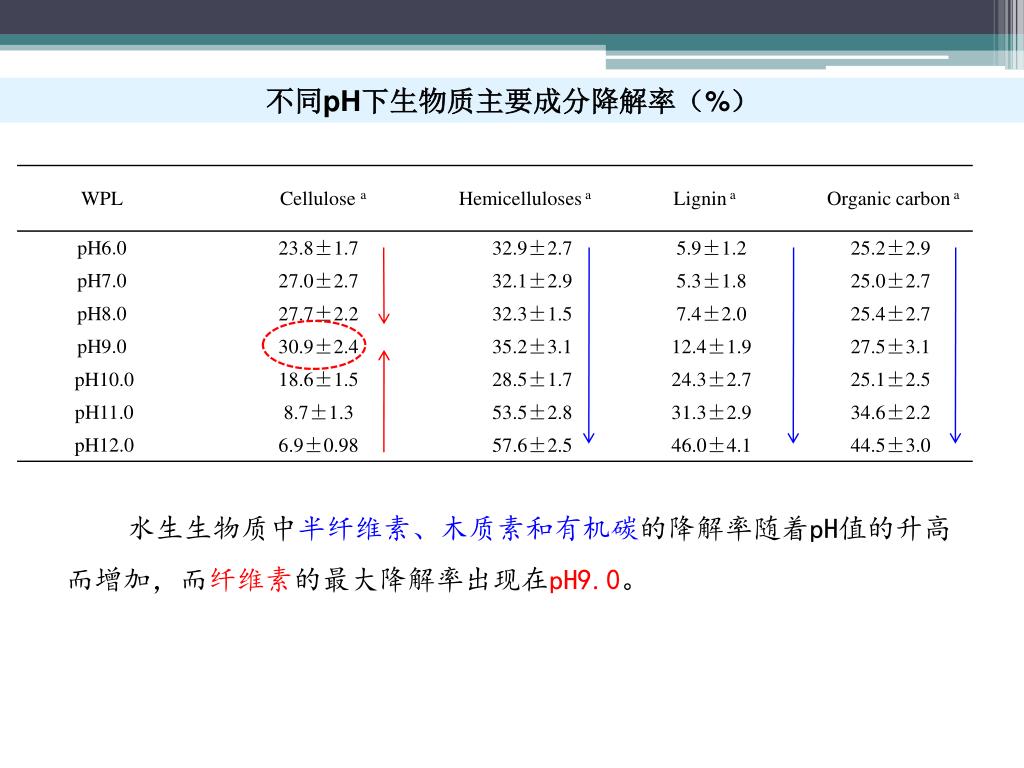
Task: Select organic carbon value 34.6±2.2
Action: click(x=890, y=413)
